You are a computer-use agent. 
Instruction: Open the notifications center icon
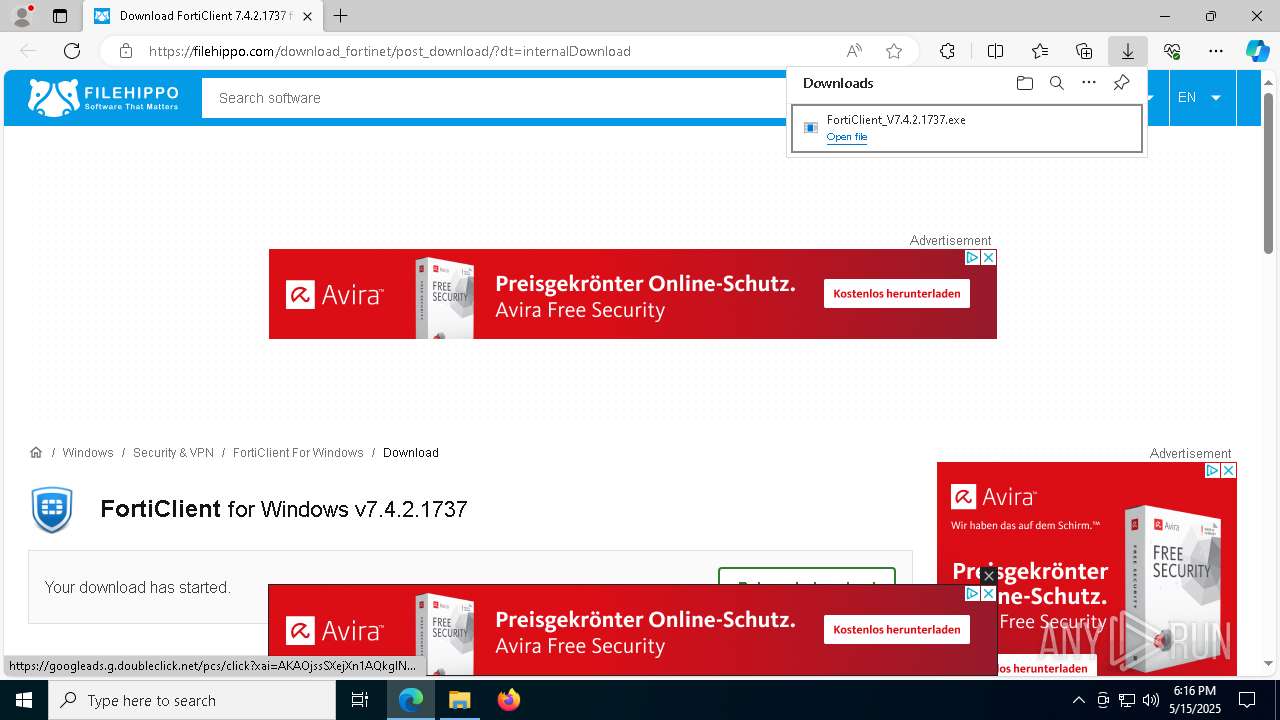pos(1247,700)
